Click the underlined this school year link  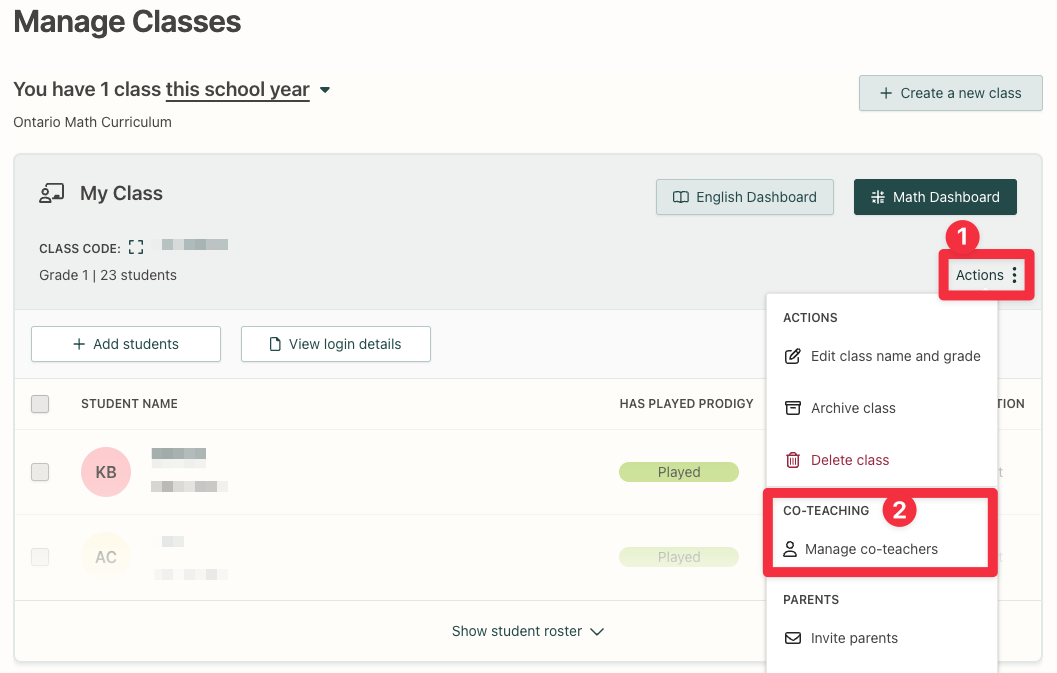coord(237,90)
